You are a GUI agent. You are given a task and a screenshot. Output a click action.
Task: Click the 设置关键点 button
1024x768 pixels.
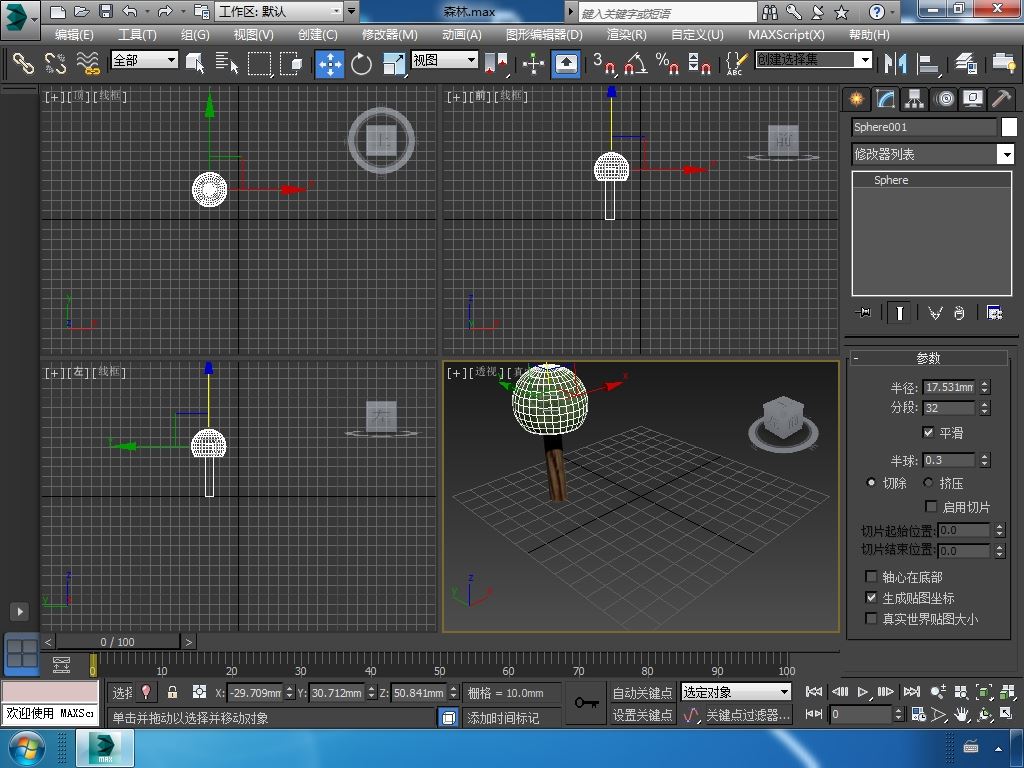tap(642, 714)
